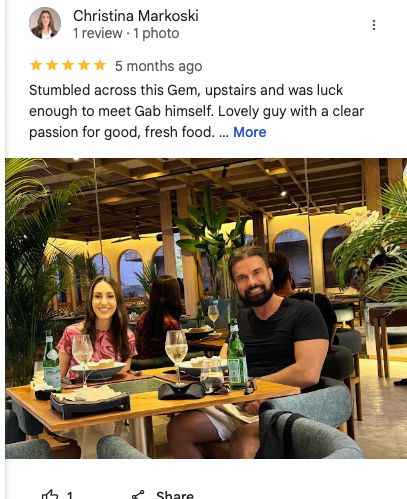
Task: Click the fourth yellow rating star
Action: (x=84, y=65)
